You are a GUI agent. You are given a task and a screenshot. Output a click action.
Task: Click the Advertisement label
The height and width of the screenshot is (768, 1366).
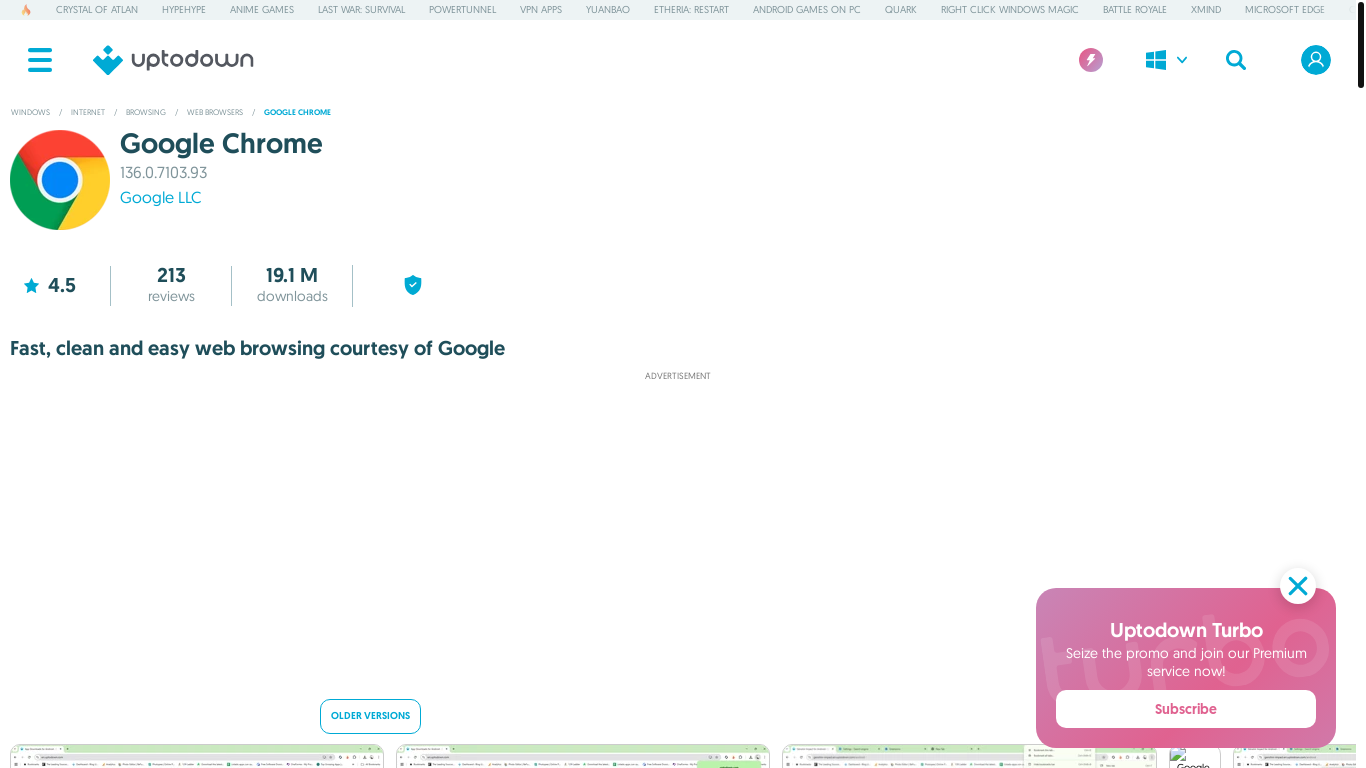point(678,377)
